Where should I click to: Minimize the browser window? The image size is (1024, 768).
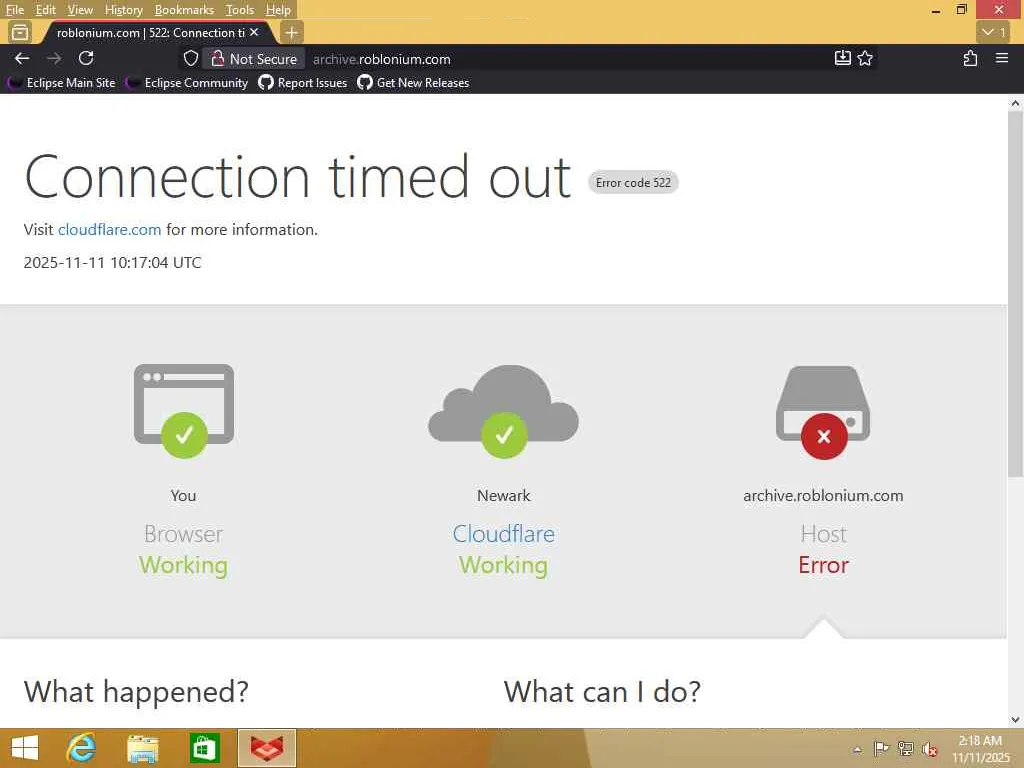[x=936, y=10]
